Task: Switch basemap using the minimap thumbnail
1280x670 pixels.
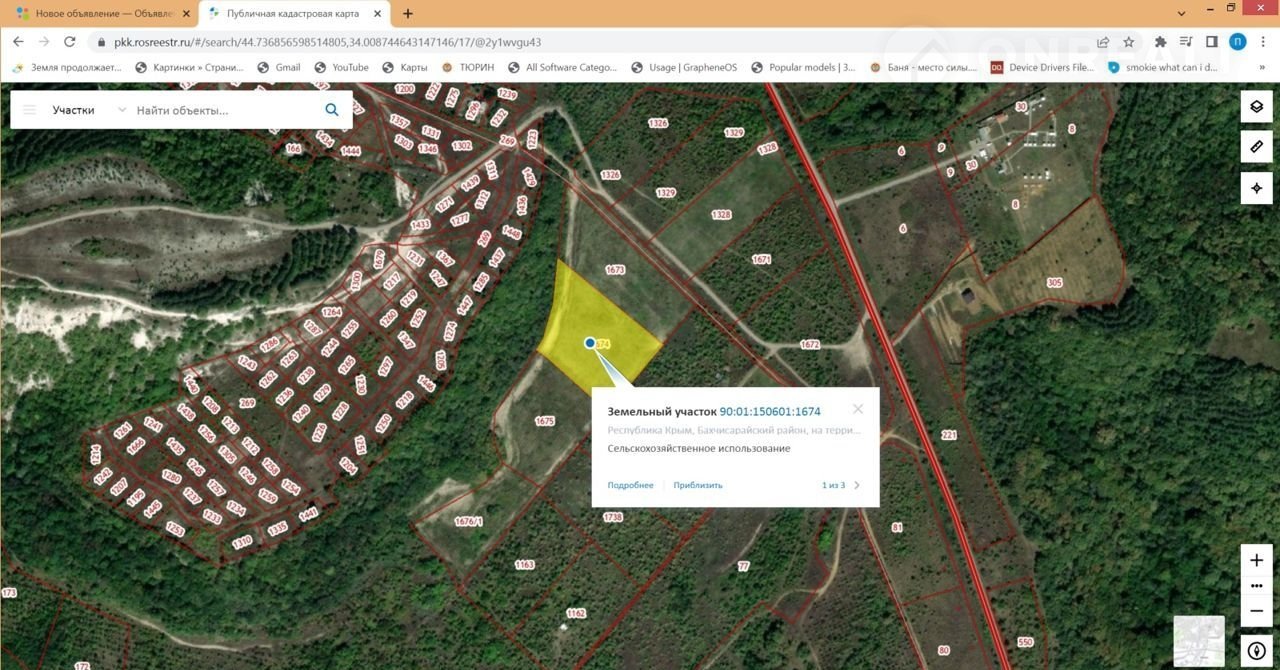Action: (1198, 641)
